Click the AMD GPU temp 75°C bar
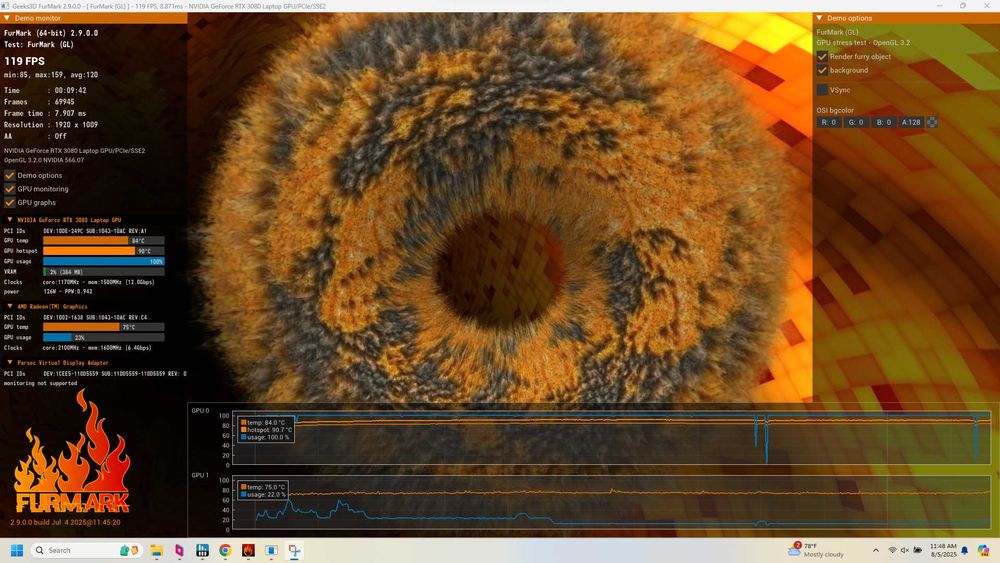The image size is (1000, 563). [103, 327]
